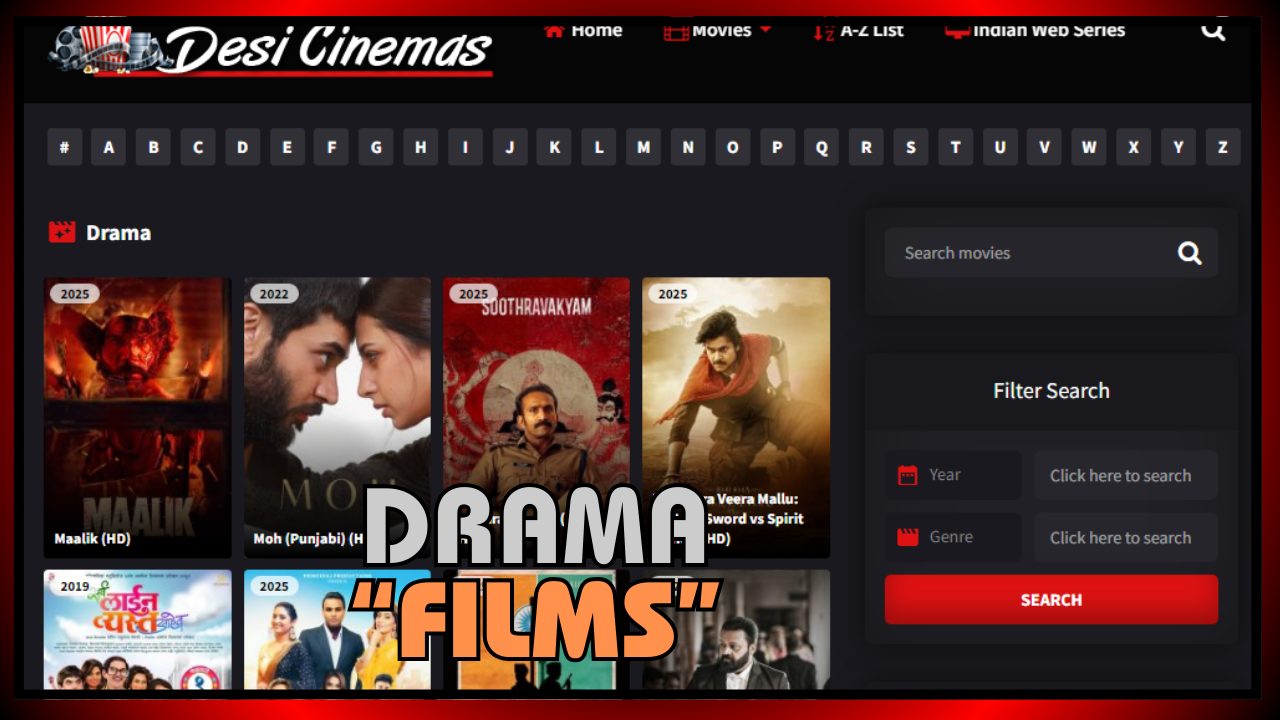This screenshot has width=1280, height=720.
Task: Click the home icon in the navigation bar
Action: (554, 30)
